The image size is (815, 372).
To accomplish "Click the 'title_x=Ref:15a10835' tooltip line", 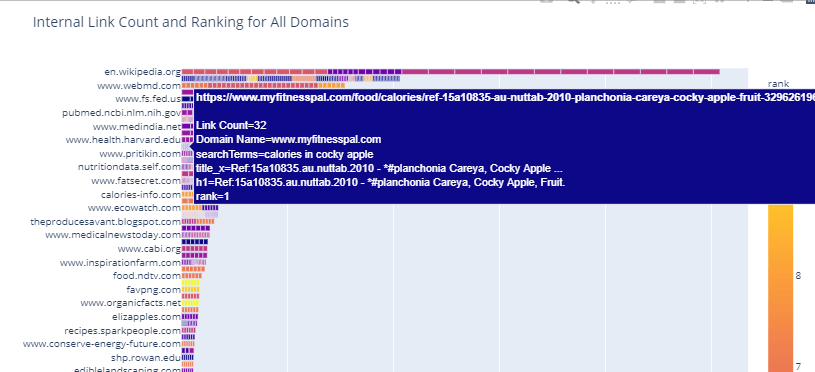I will click(x=379, y=168).
